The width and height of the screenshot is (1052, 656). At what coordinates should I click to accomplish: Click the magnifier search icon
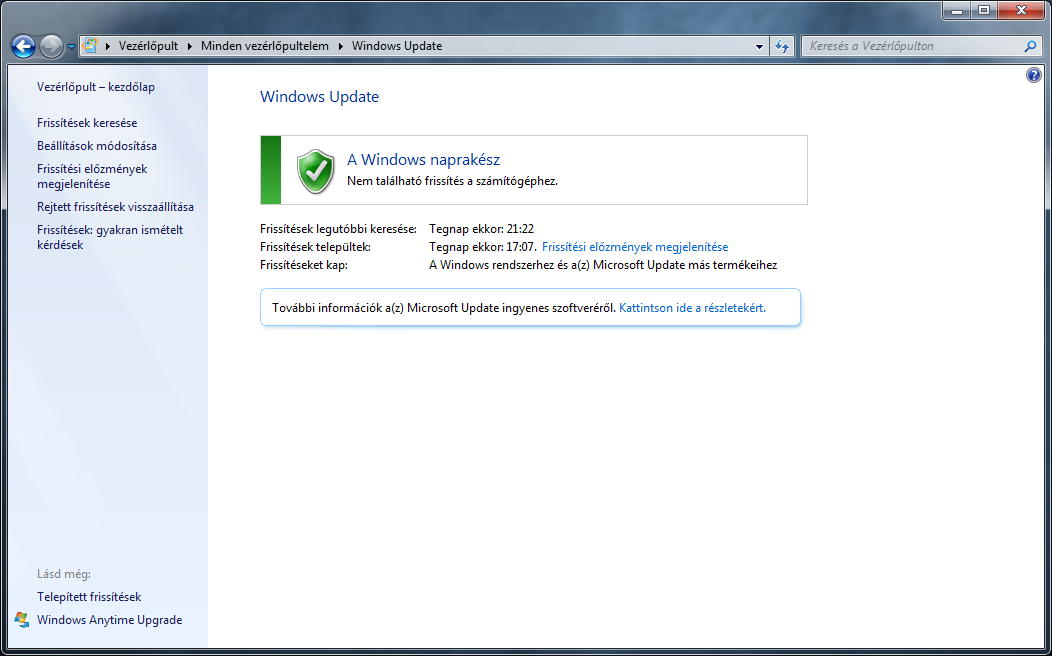point(1031,46)
